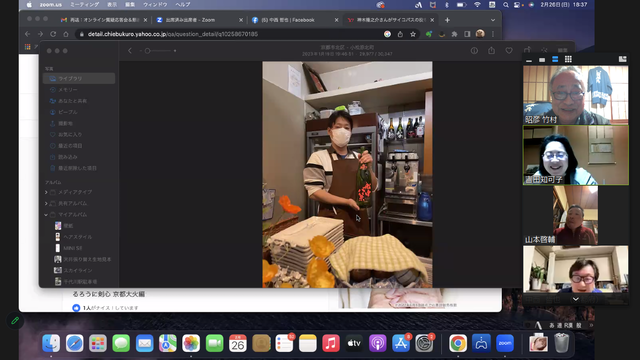Viewport: 640px width, 360px height.
Task: Open the Chrome three-dot menu
Action: (x=493, y=34)
